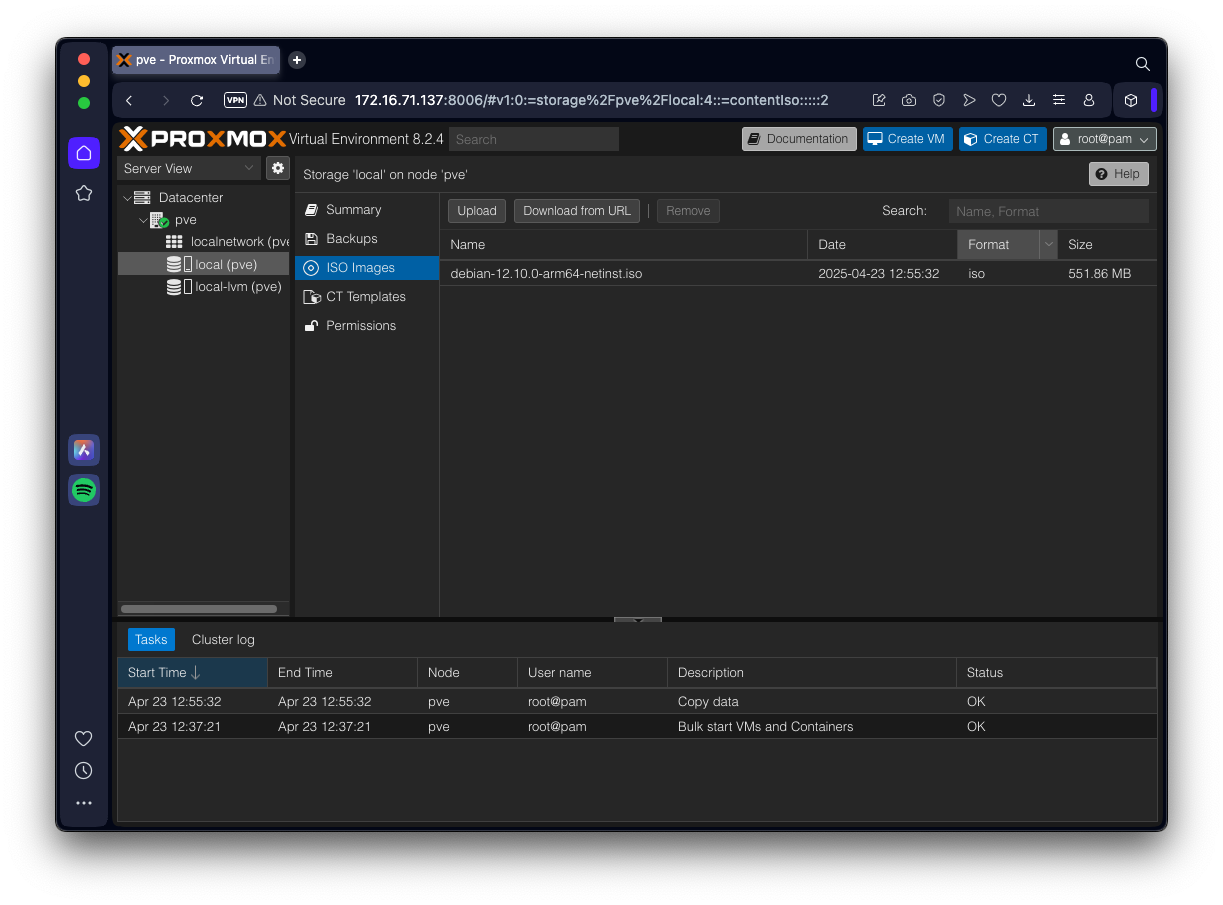This screenshot has width=1223, height=905.
Task: Click Download from URL button
Action: [x=577, y=211]
